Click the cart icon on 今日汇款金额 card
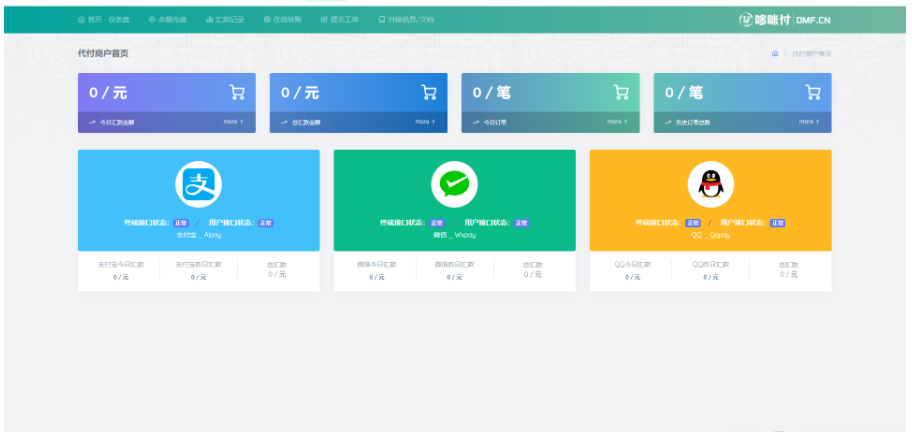This screenshot has width=912, height=432. 237,92
